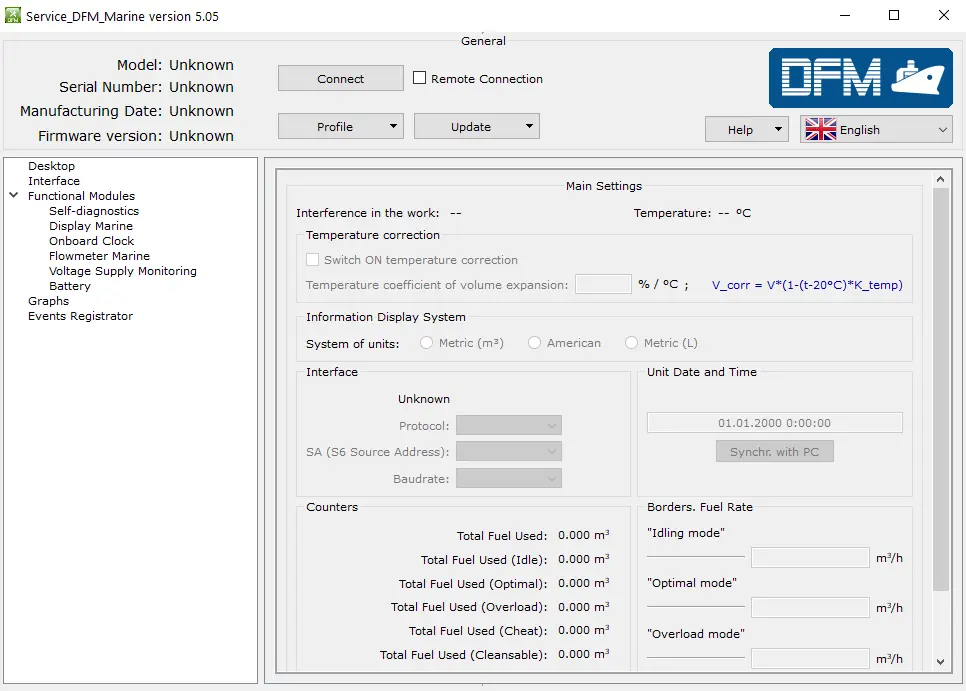The height and width of the screenshot is (691, 966).
Task: Click the temperature coefficient input field
Action: [603, 284]
